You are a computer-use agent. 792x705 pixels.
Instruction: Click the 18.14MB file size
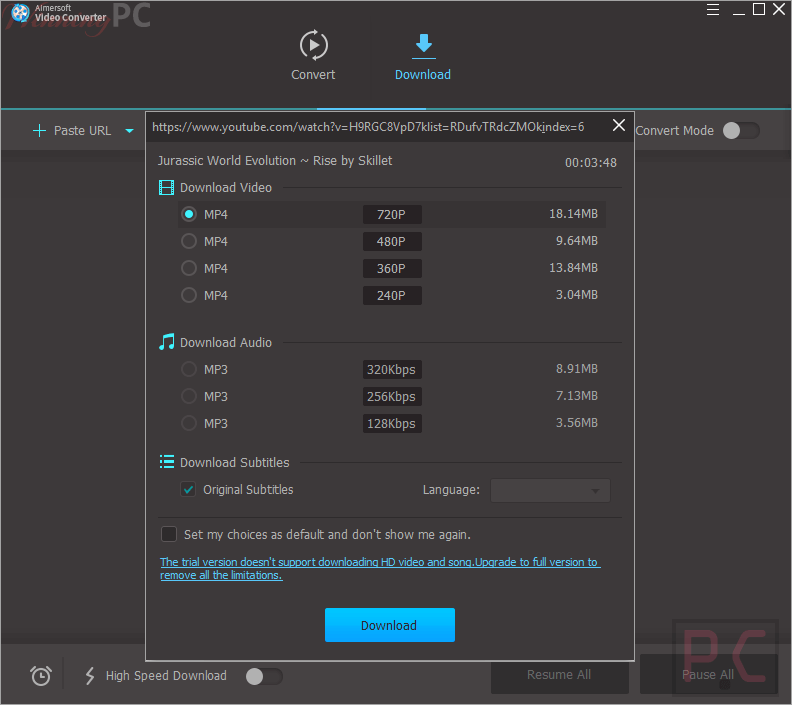tap(573, 214)
